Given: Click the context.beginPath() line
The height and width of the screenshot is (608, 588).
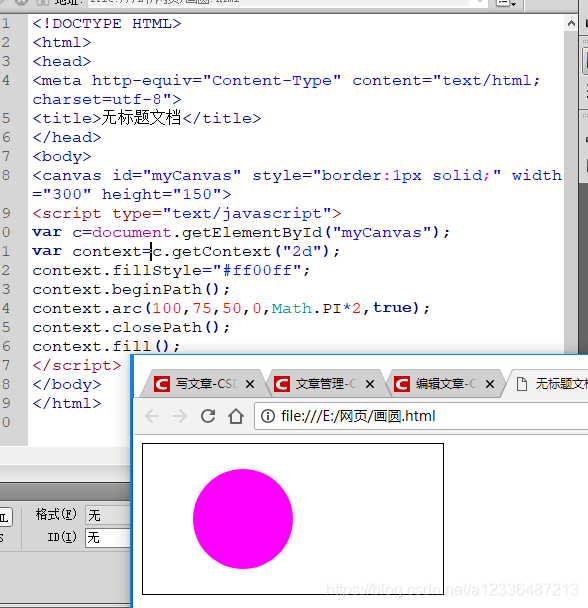Looking at the screenshot, I should pos(131,289).
